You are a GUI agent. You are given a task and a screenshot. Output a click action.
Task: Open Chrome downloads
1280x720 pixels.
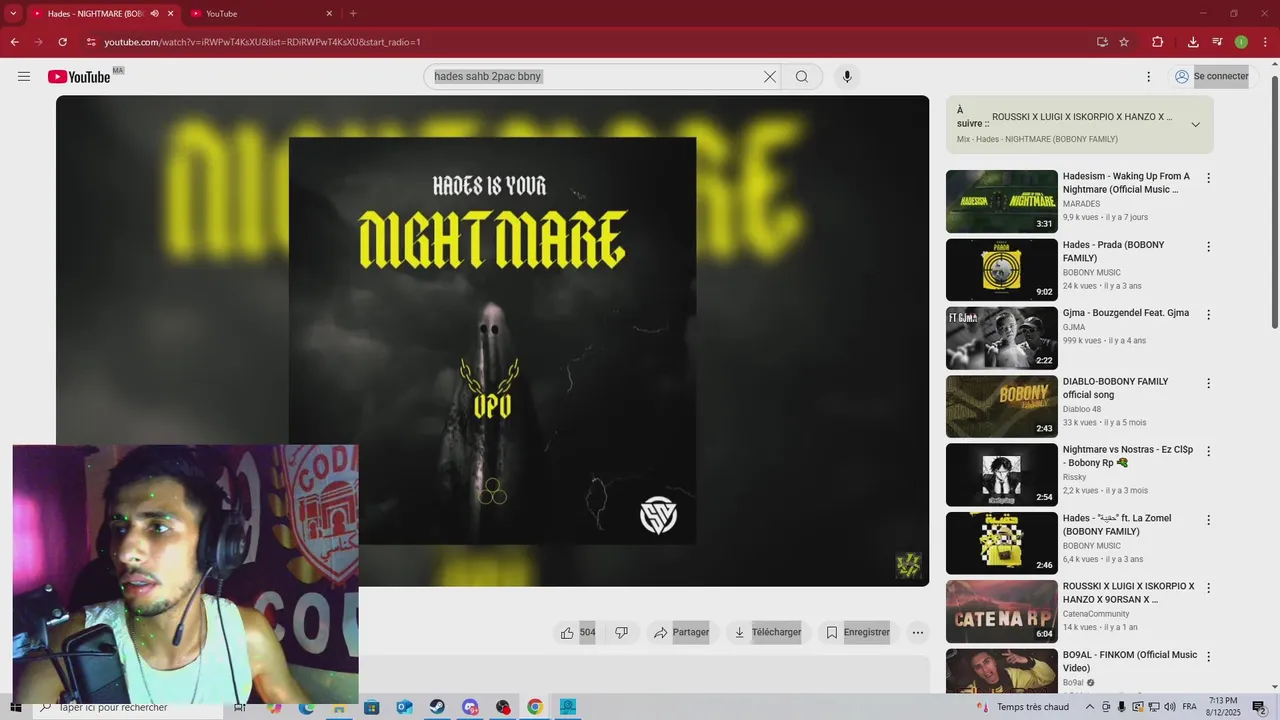[x=1193, y=42]
